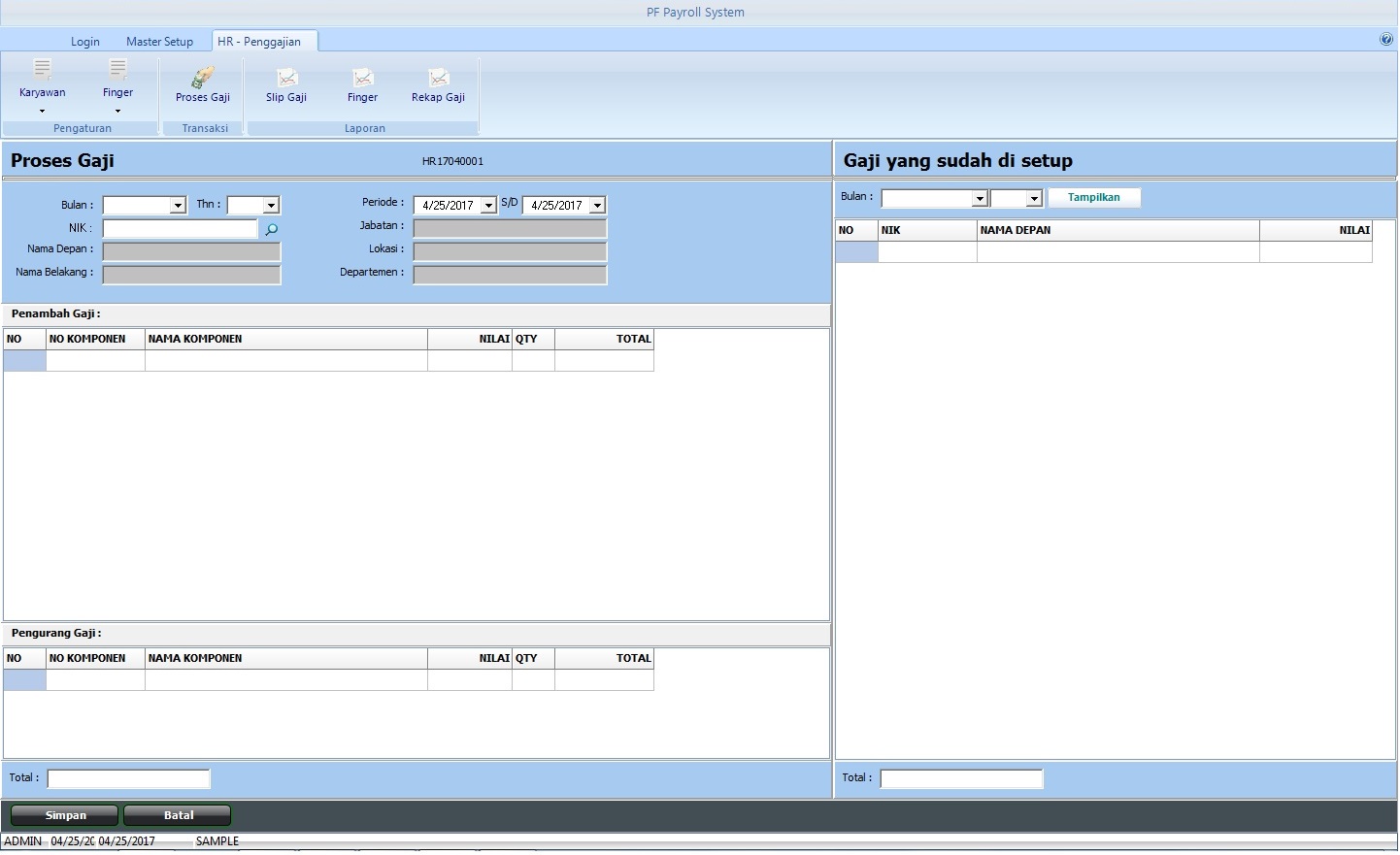Expand the Bulan dropdown in Proses Gaji
The width and height of the screenshot is (1400, 855).
(178, 206)
